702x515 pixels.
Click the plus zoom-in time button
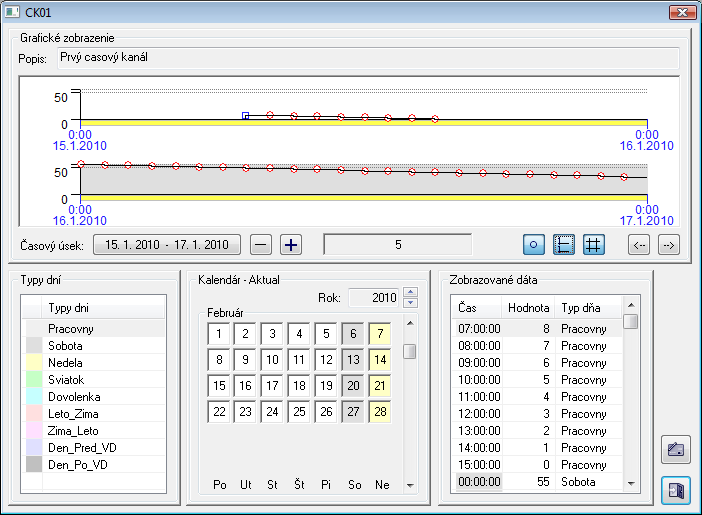pyautogui.click(x=290, y=244)
